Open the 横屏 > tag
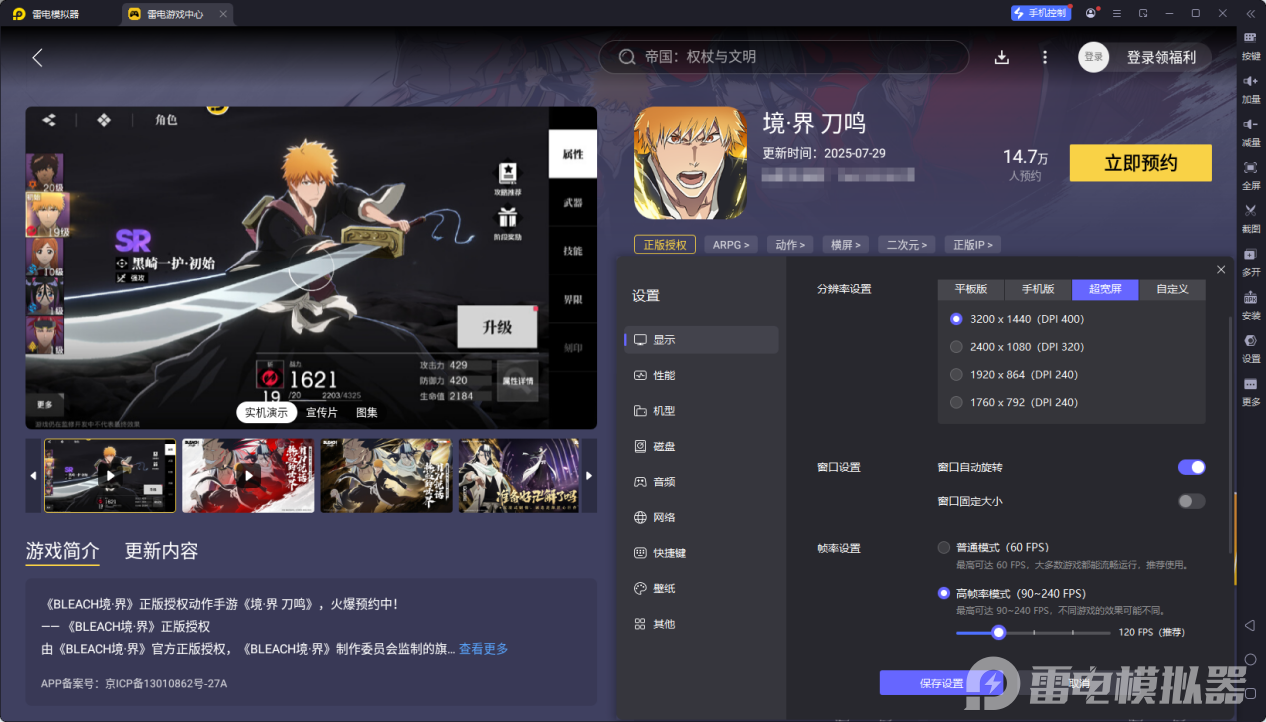Screen dimensions: 1266x722 (846, 245)
